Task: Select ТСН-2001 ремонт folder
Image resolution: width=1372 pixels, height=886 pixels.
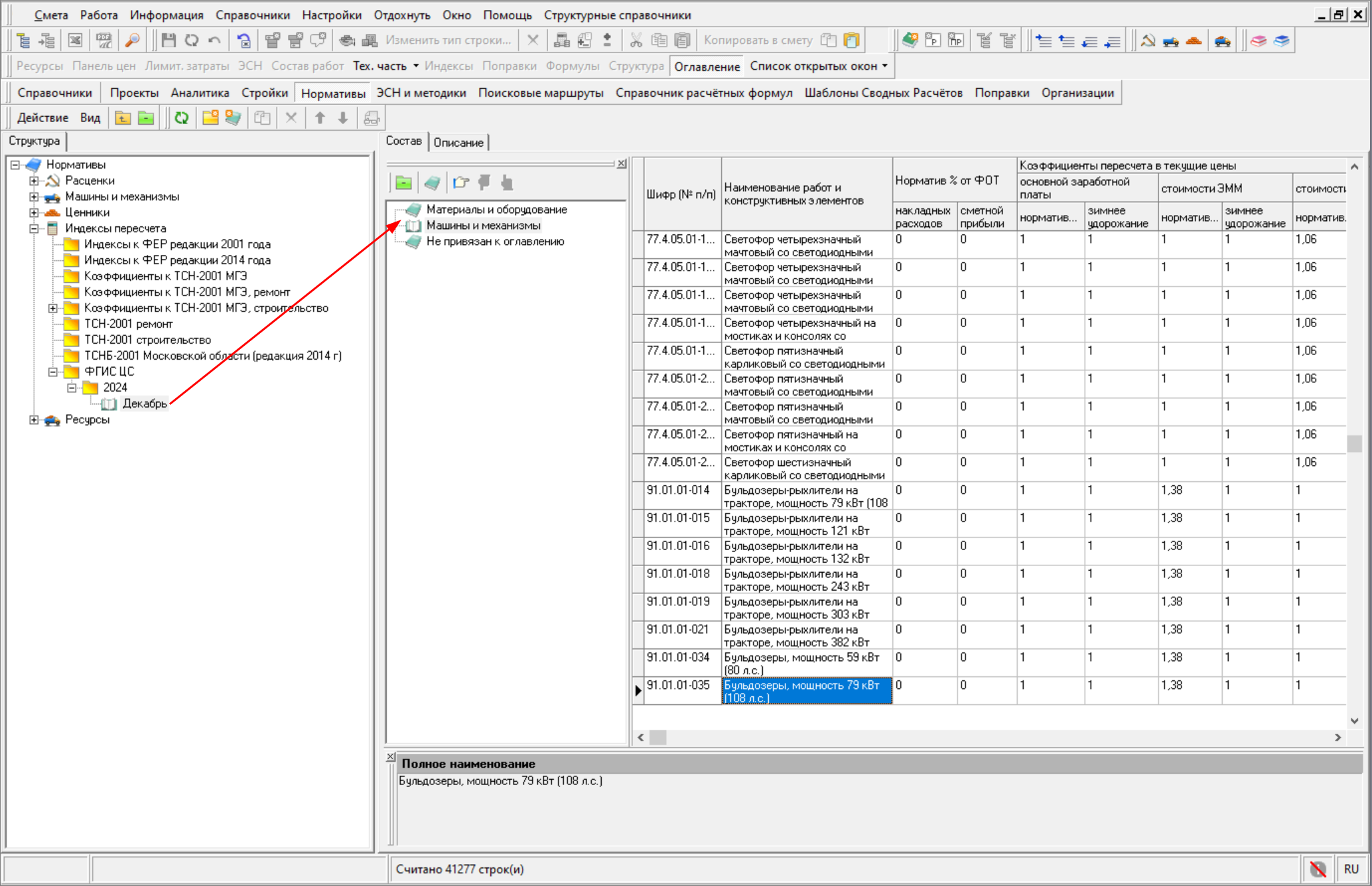Action: (x=128, y=324)
